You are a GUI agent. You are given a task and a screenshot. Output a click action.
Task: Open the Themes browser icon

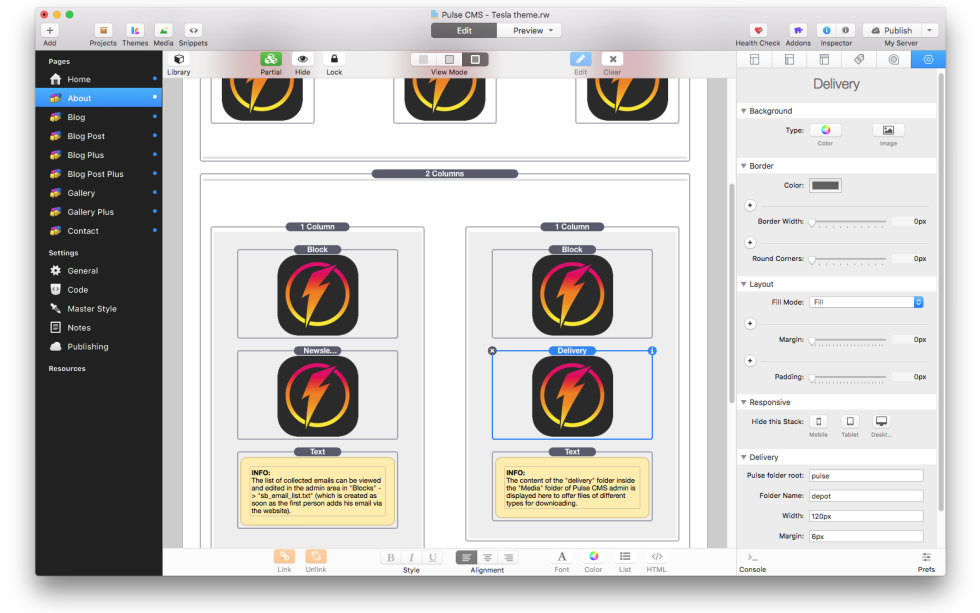click(x=135, y=30)
